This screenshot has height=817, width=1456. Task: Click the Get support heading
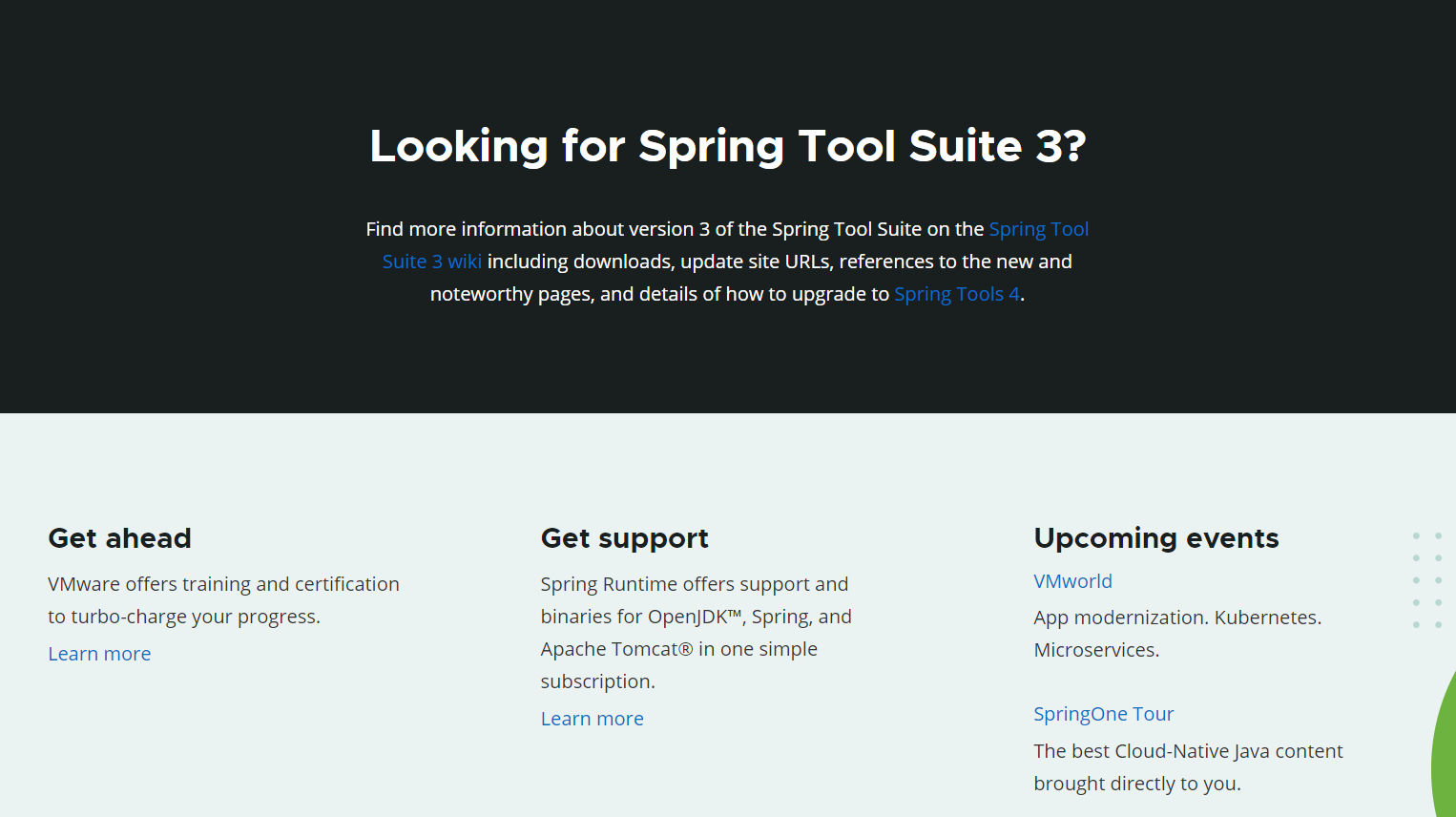(624, 538)
